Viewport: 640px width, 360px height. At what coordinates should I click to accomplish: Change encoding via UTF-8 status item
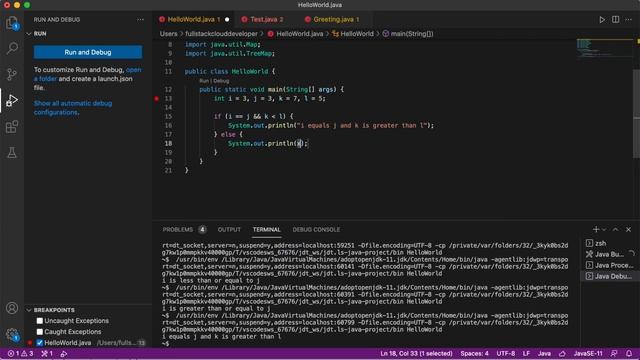click(x=506, y=353)
